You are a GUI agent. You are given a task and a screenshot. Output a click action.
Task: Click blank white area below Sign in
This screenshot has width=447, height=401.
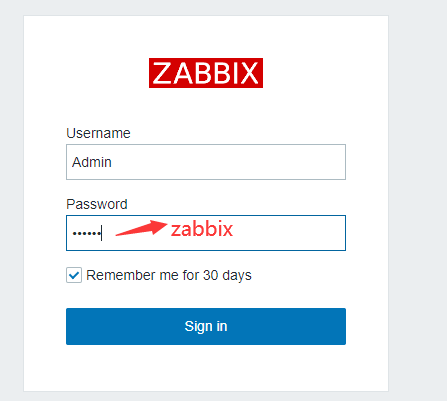coord(206,368)
